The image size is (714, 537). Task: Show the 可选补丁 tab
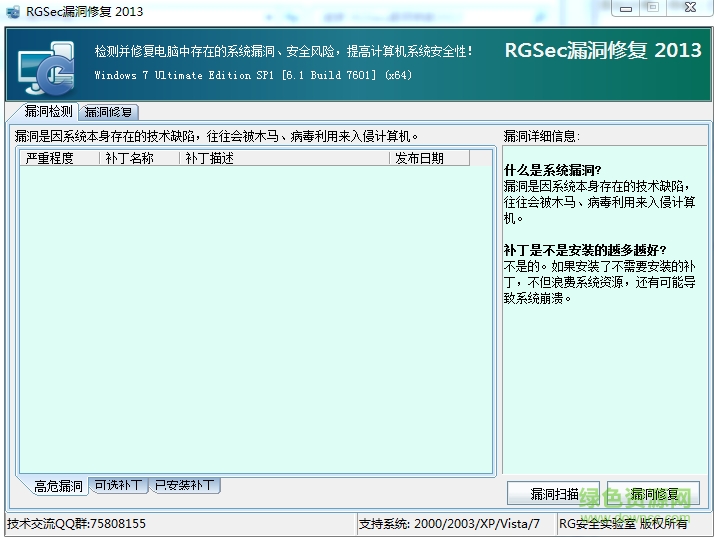(x=119, y=486)
